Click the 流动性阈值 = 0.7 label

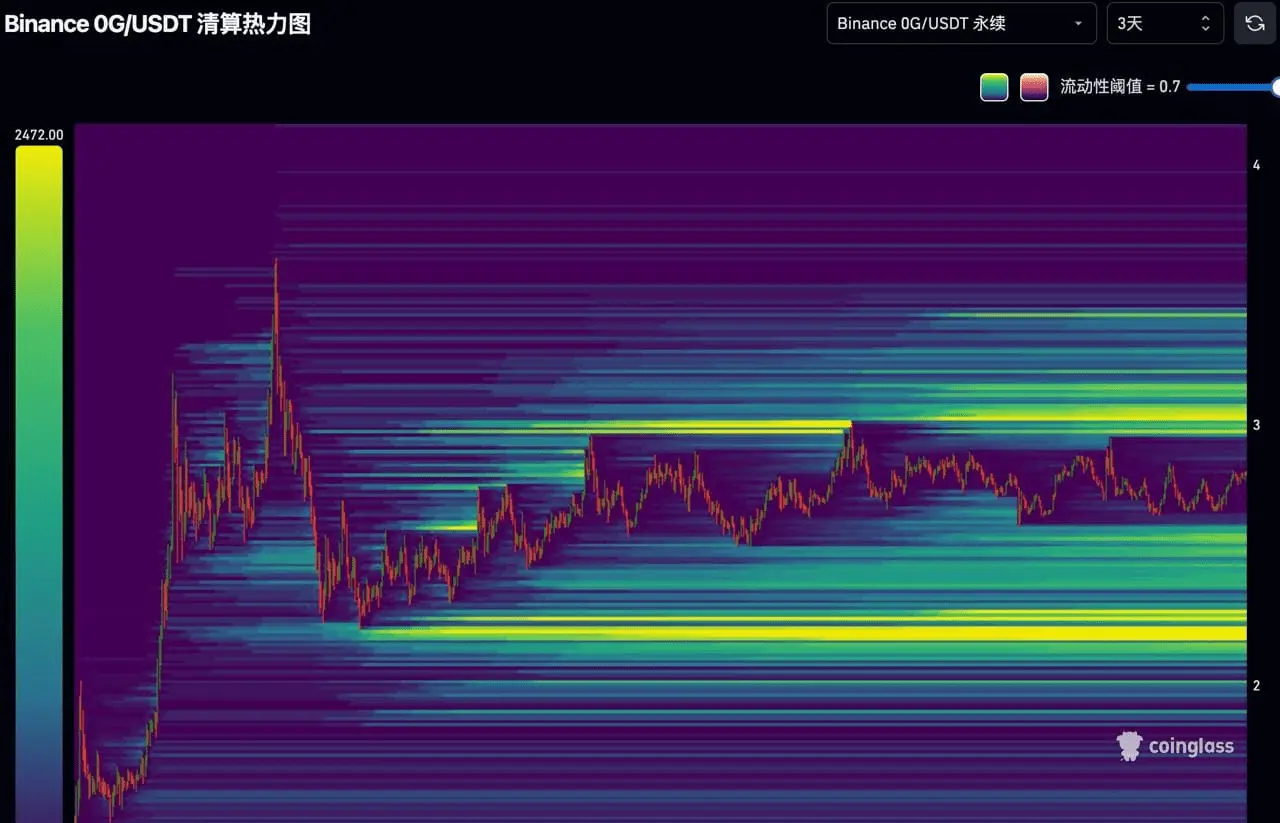(1120, 87)
